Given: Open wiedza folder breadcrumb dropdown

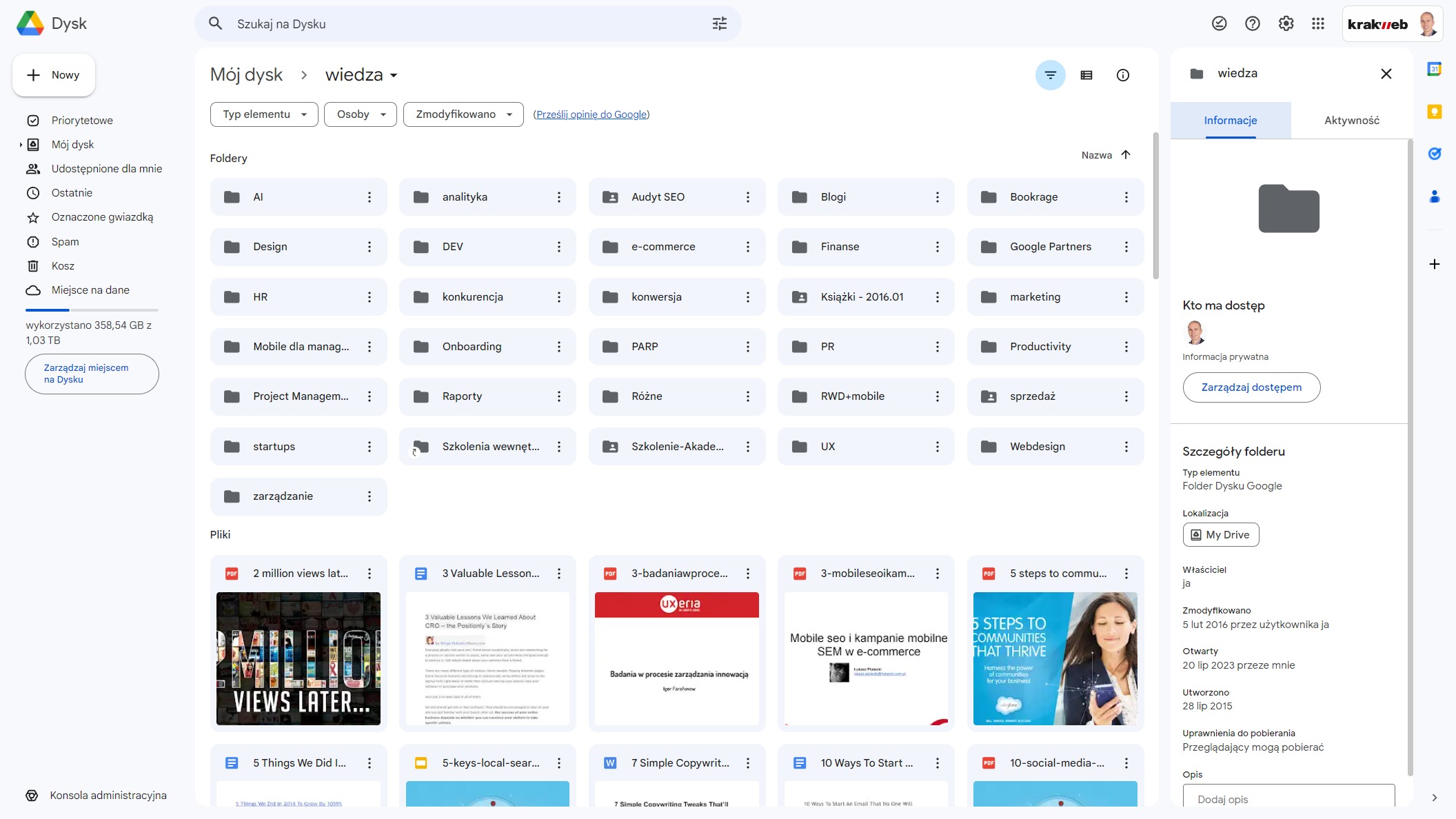Looking at the screenshot, I should (361, 75).
